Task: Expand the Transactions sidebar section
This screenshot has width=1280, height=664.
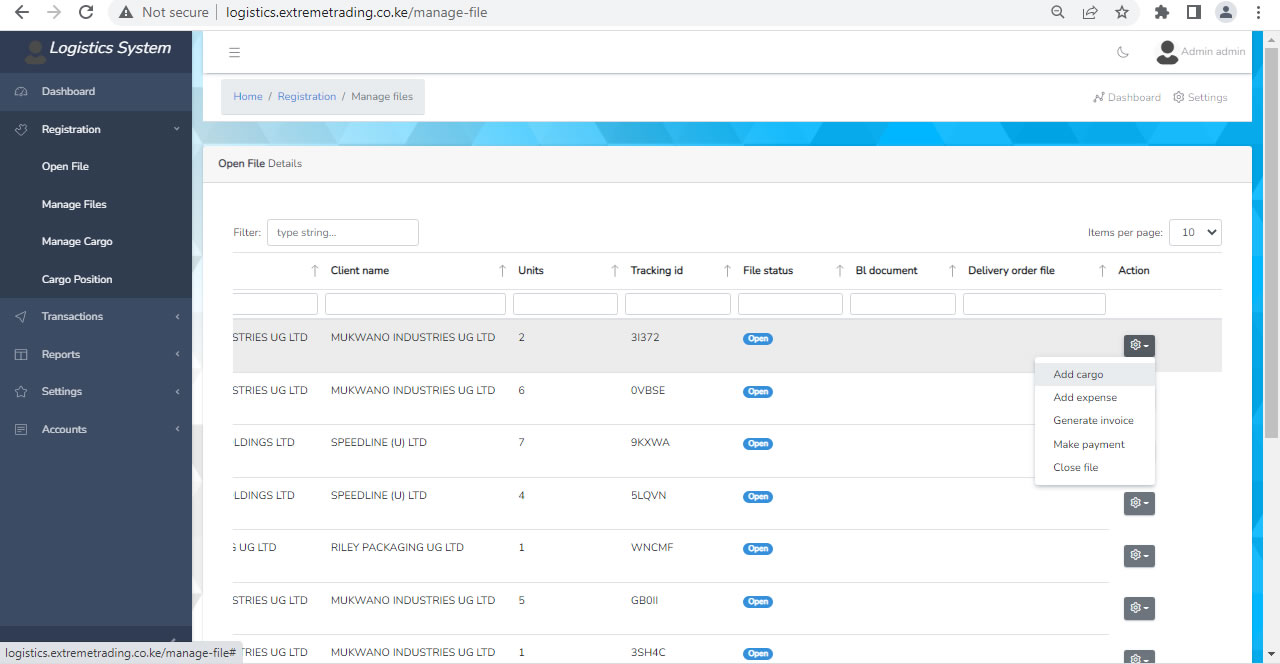Action: coord(72,316)
